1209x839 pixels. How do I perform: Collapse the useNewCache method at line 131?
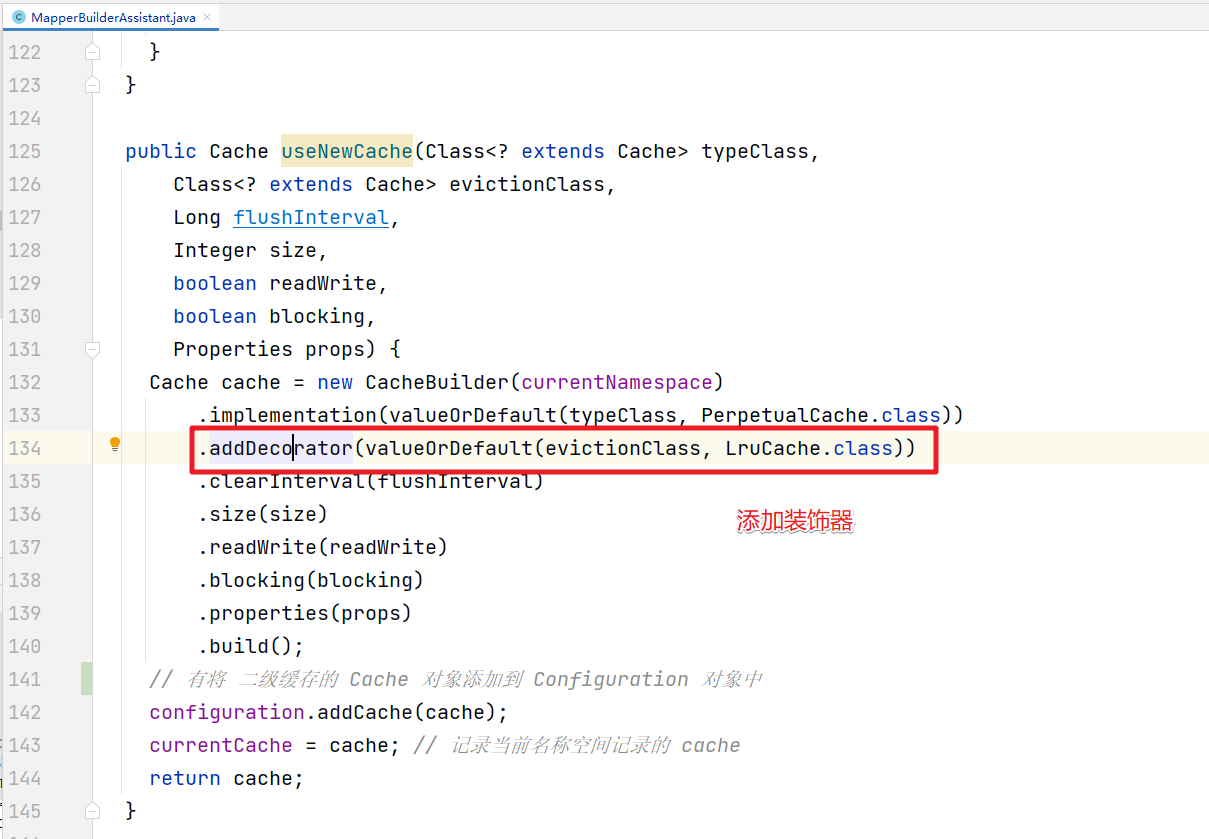(x=92, y=349)
